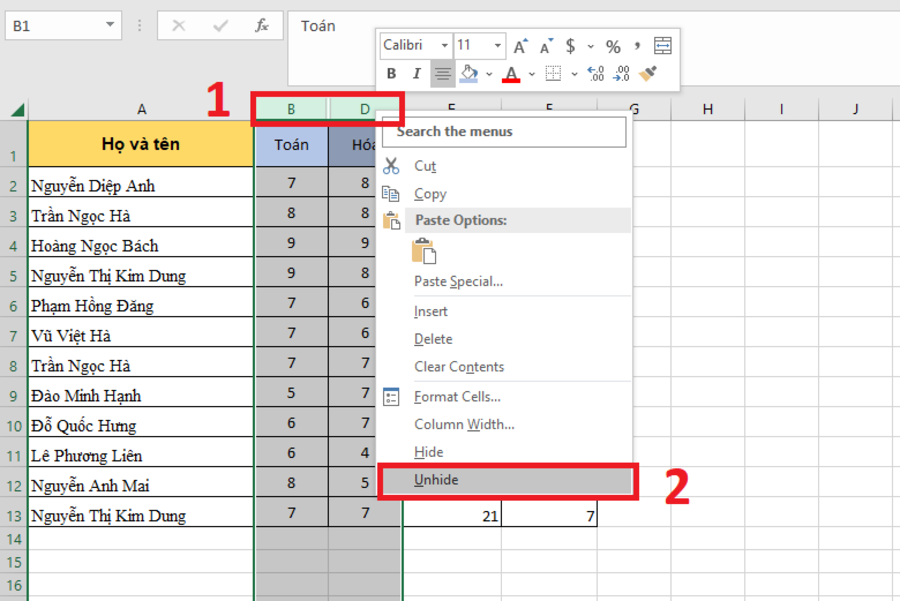Screen dimensions: 900x601
Task: Open the Calibri font name dropdown
Action: [445, 45]
